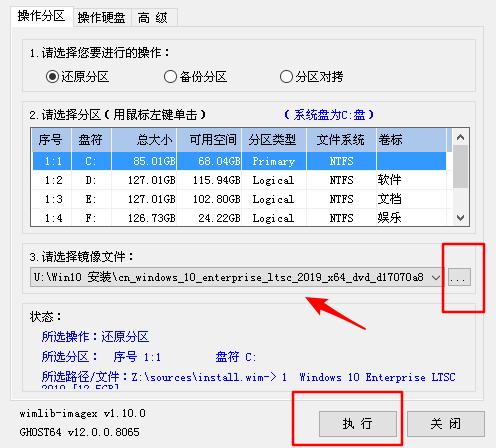Click the partition list scroll down arrow
Screen dimensions: 496x448
(460, 218)
